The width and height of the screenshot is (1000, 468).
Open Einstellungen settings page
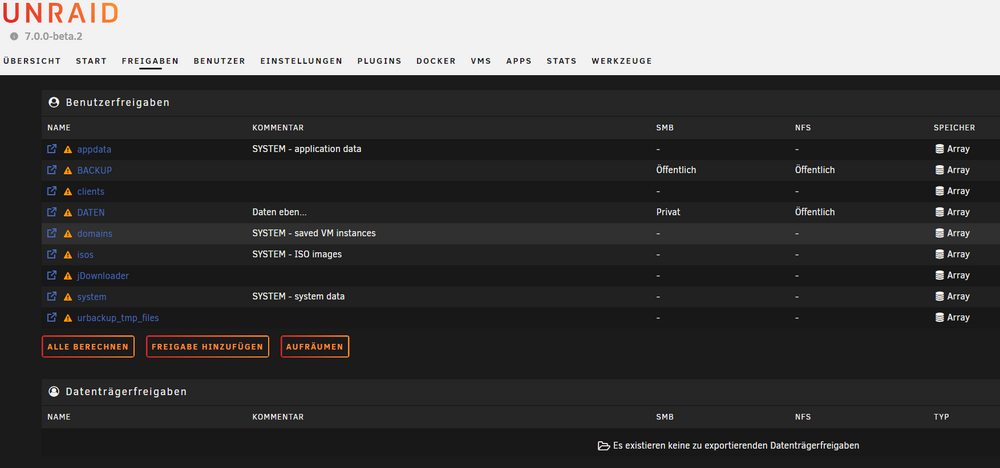coord(301,61)
